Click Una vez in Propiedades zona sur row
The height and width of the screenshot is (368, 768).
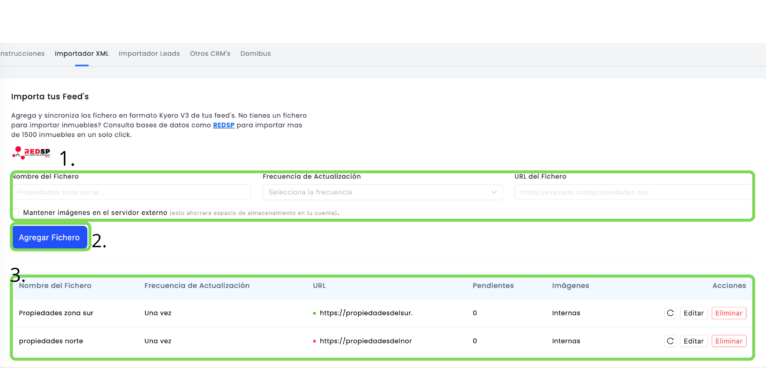[158, 313]
